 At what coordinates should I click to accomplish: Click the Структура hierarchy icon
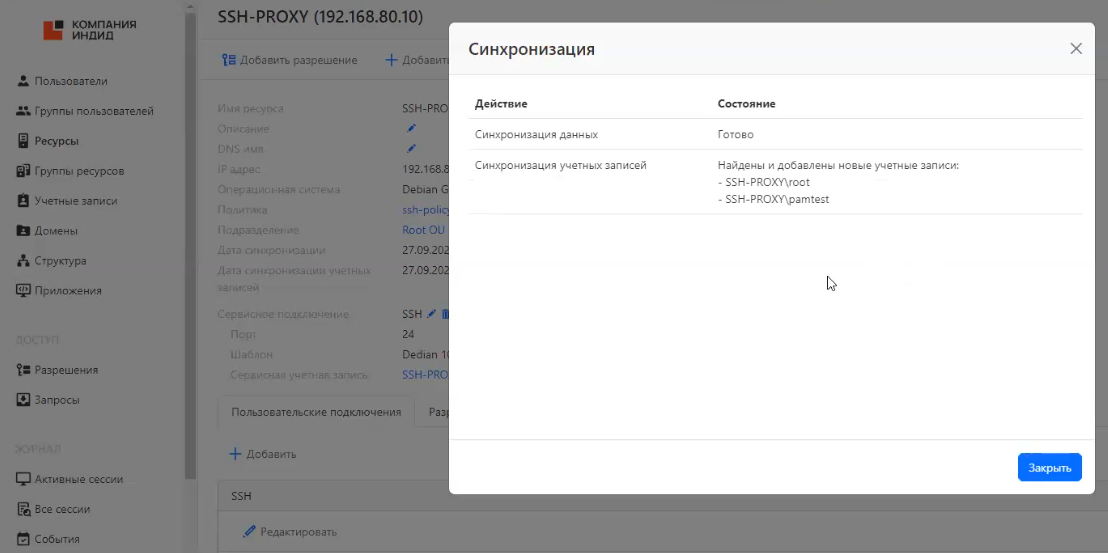click(24, 261)
